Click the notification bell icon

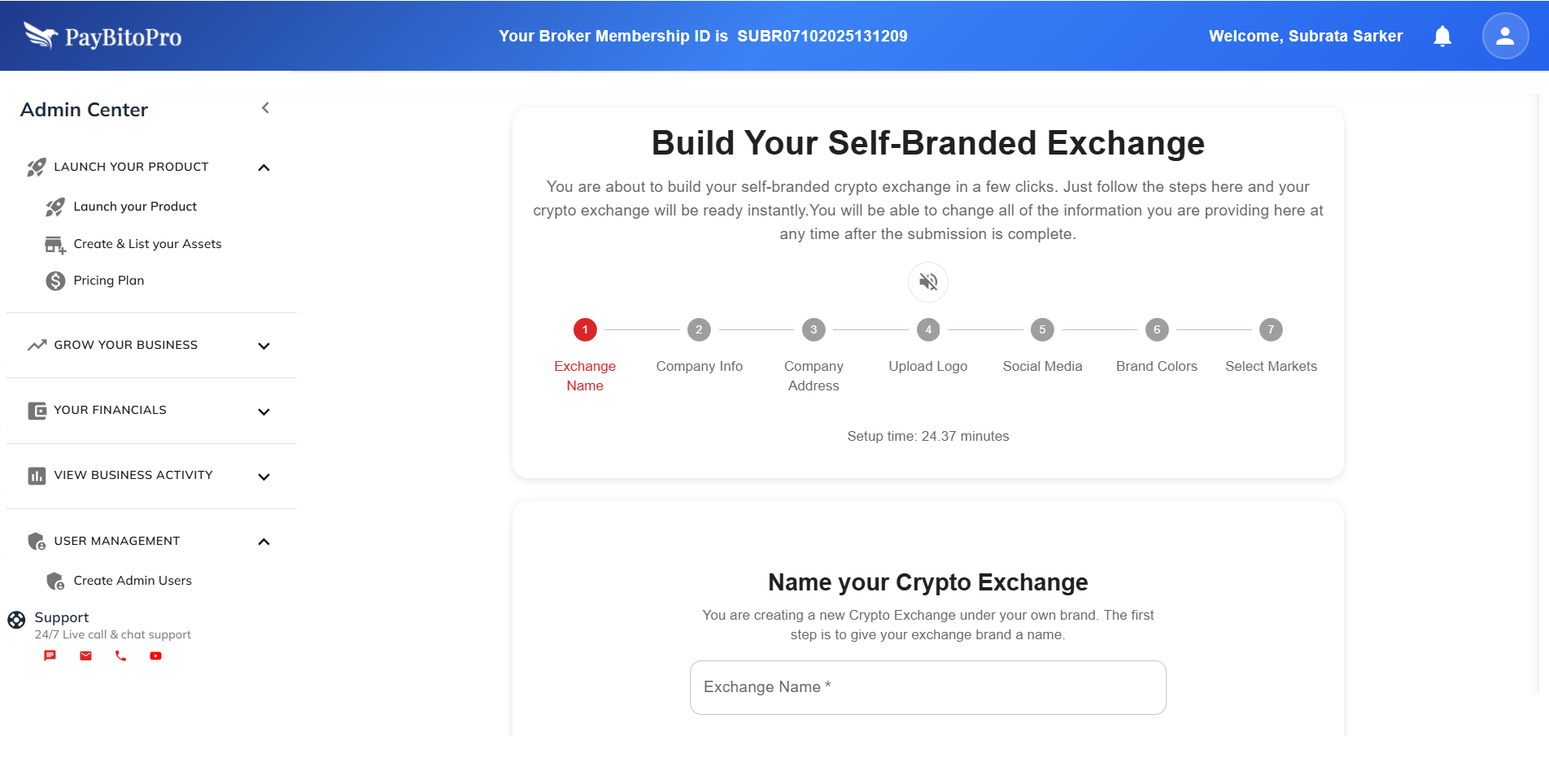point(1442,36)
